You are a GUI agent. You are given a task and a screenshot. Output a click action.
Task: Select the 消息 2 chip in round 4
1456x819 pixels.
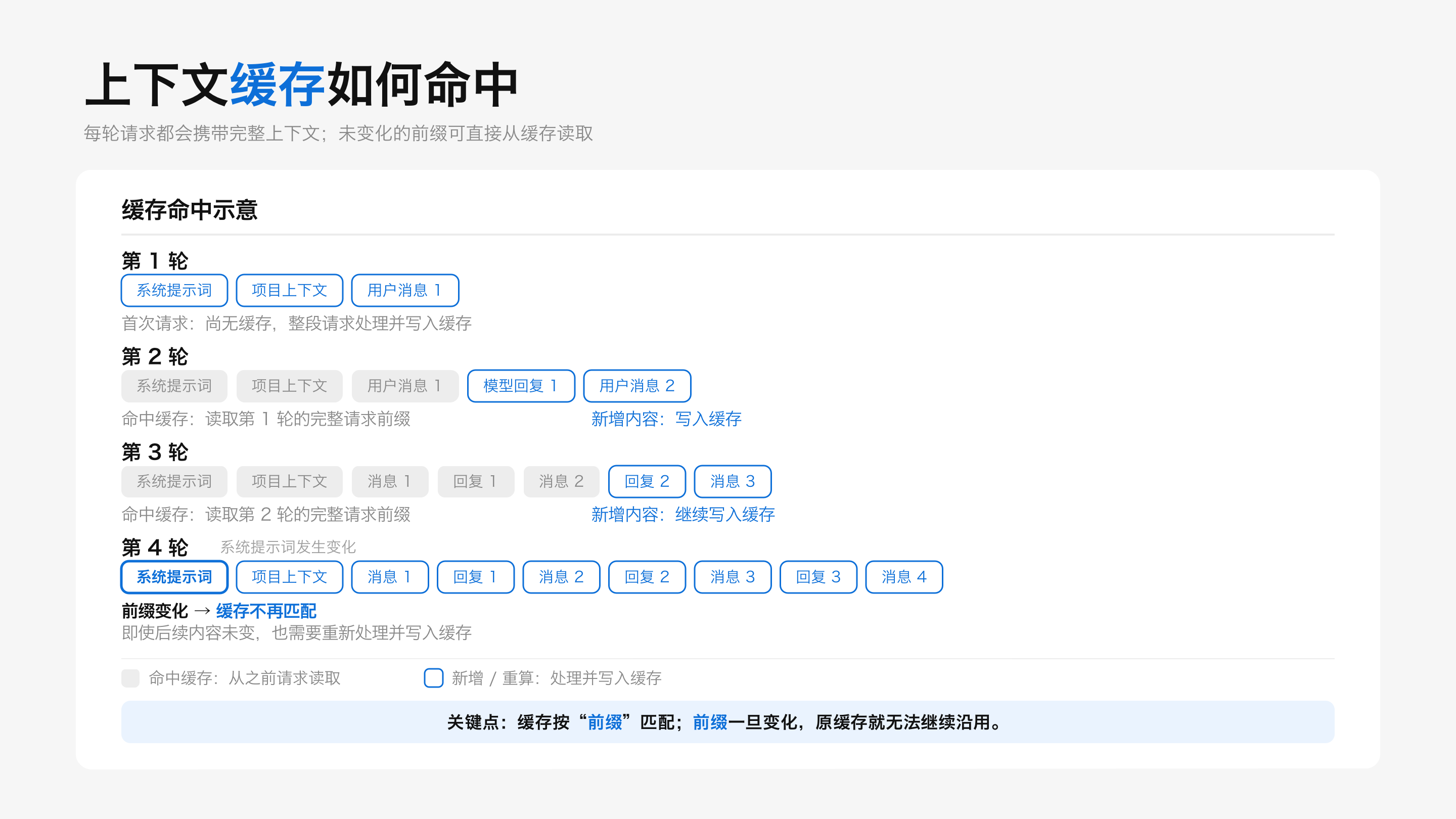coord(561,577)
